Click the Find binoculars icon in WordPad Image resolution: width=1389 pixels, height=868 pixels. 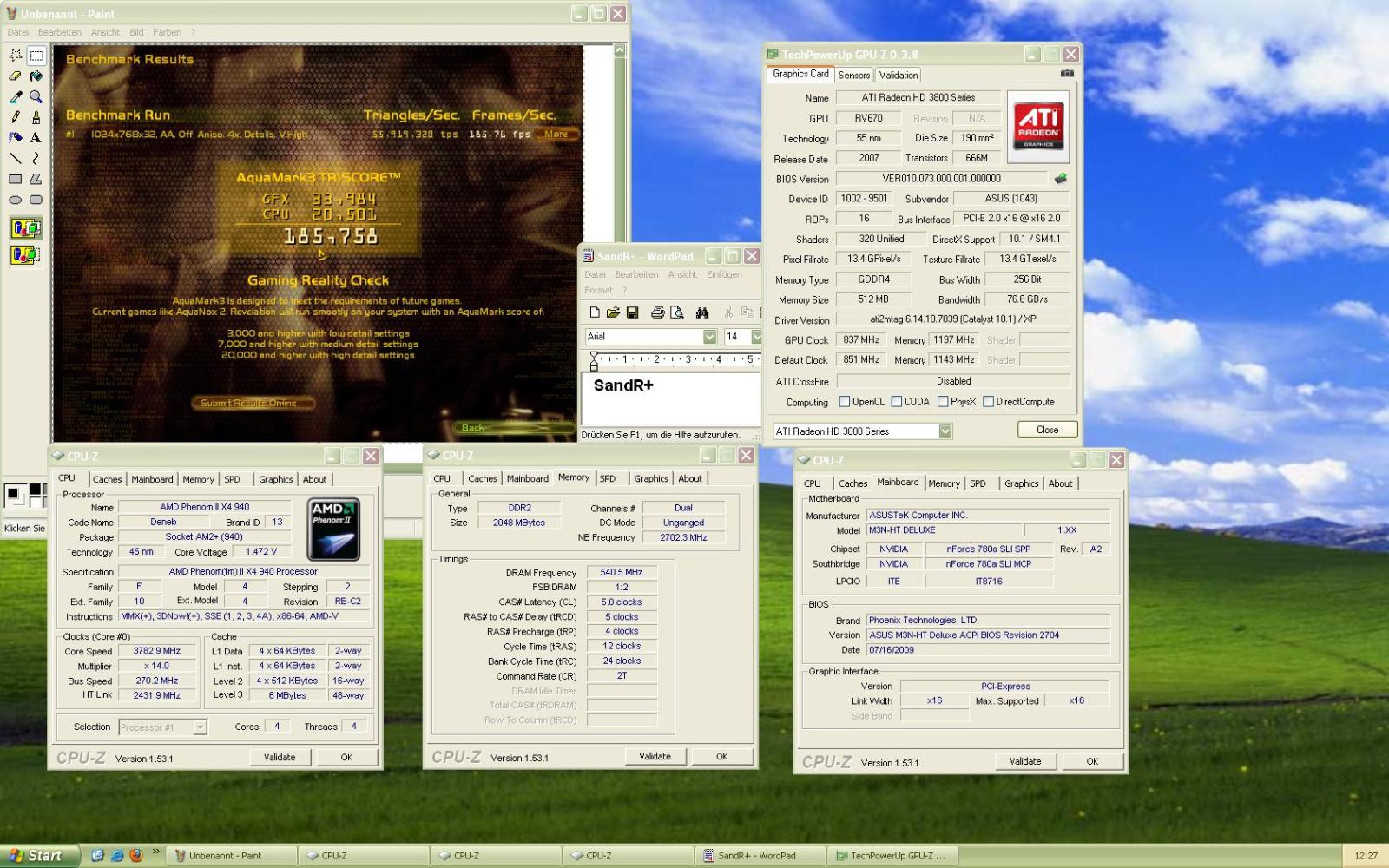702,312
